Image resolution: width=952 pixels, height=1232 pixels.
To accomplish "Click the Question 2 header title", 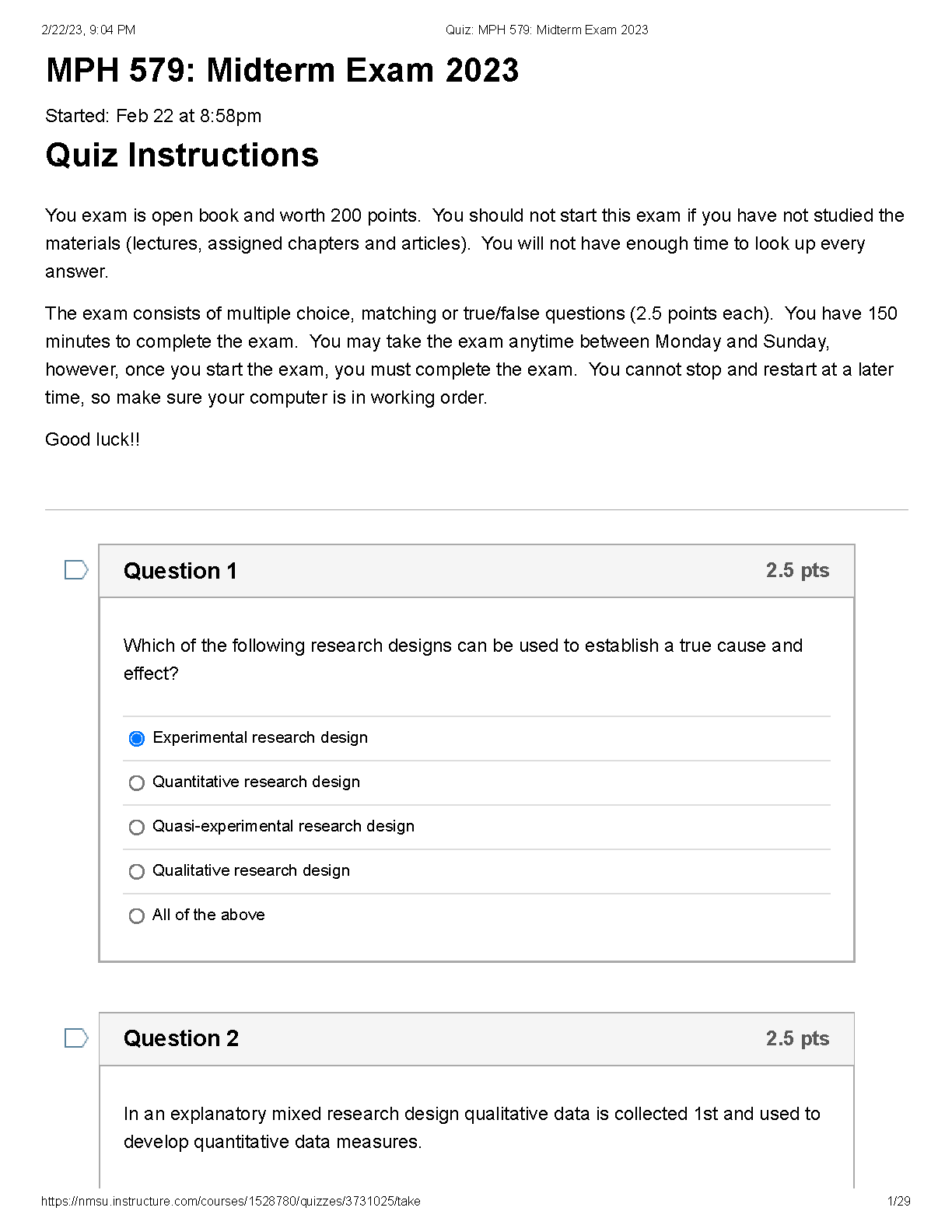I will coord(181,1038).
